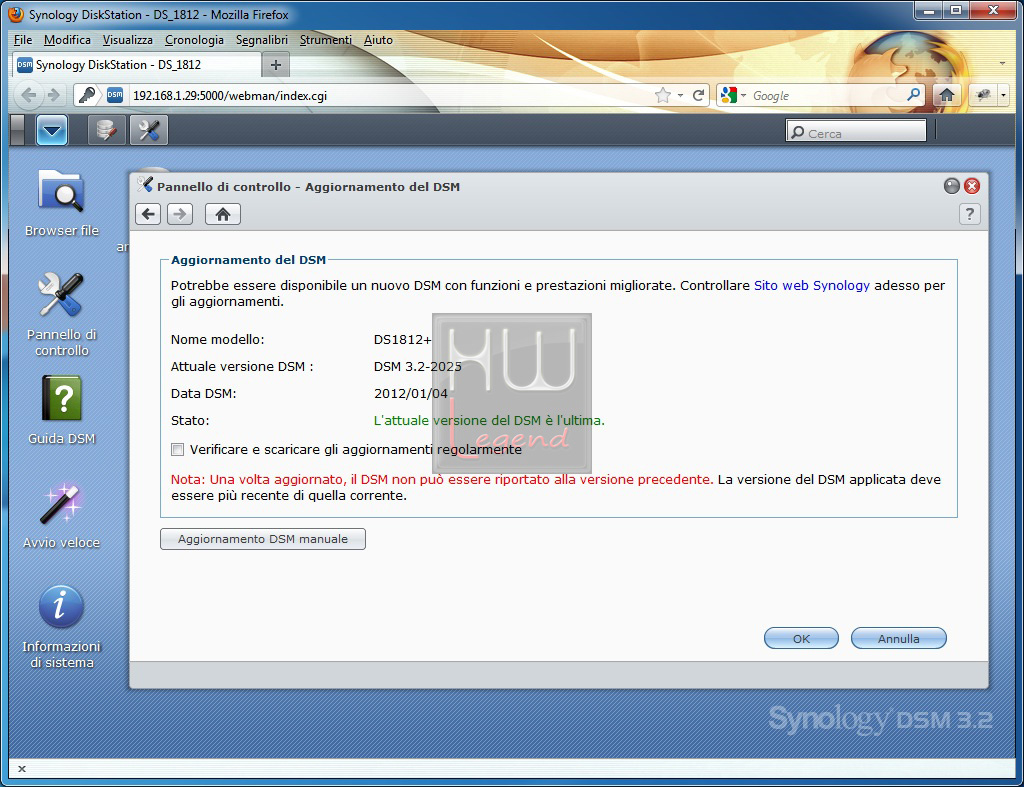Click the storage manager taskbar icon
1024x787 pixels.
click(x=106, y=131)
